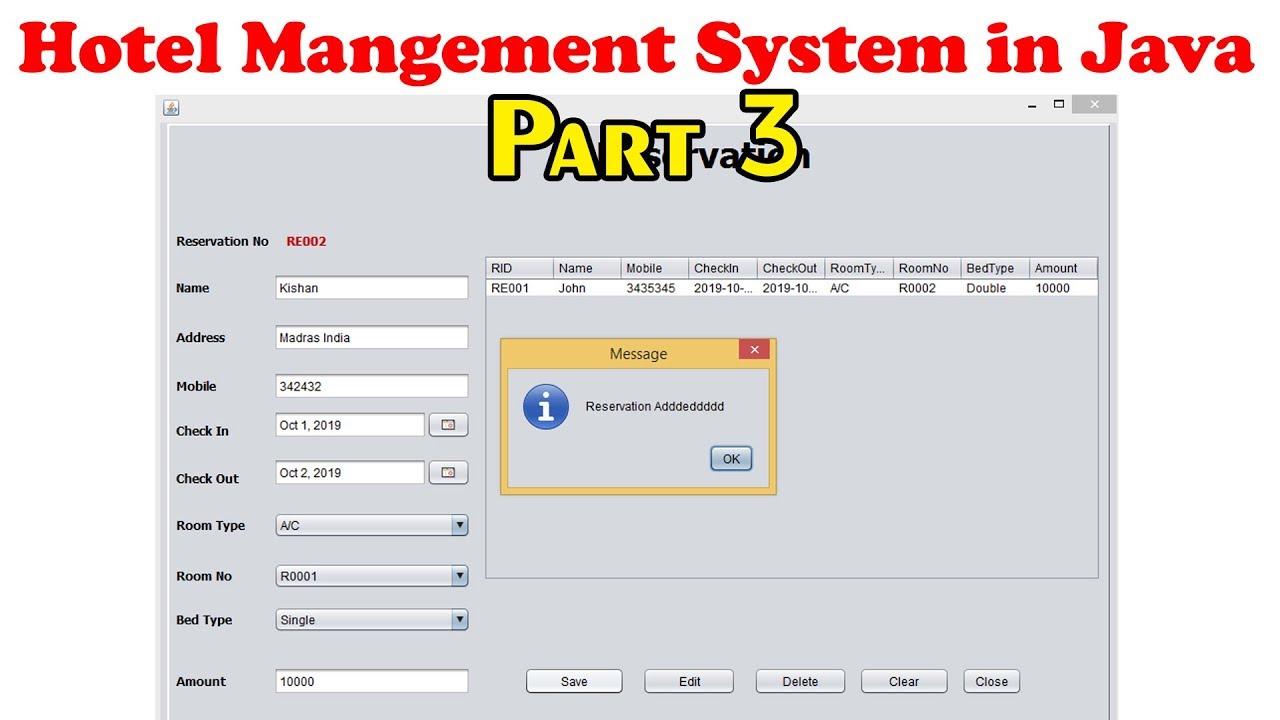Viewport: 1280px width, 720px height.
Task: Open the Check In calendar picker
Action: coord(448,425)
